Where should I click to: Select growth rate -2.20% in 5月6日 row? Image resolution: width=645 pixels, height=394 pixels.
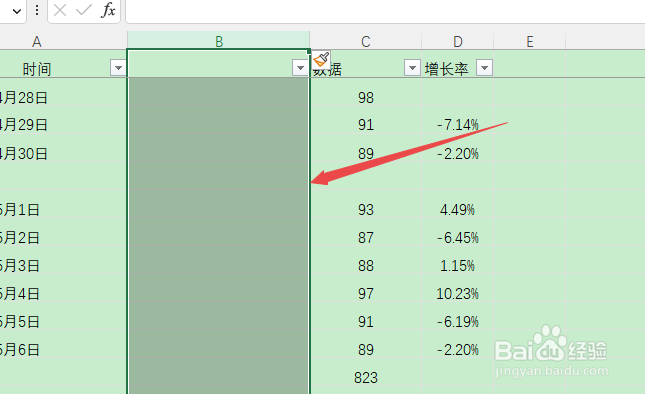click(457, 344)
